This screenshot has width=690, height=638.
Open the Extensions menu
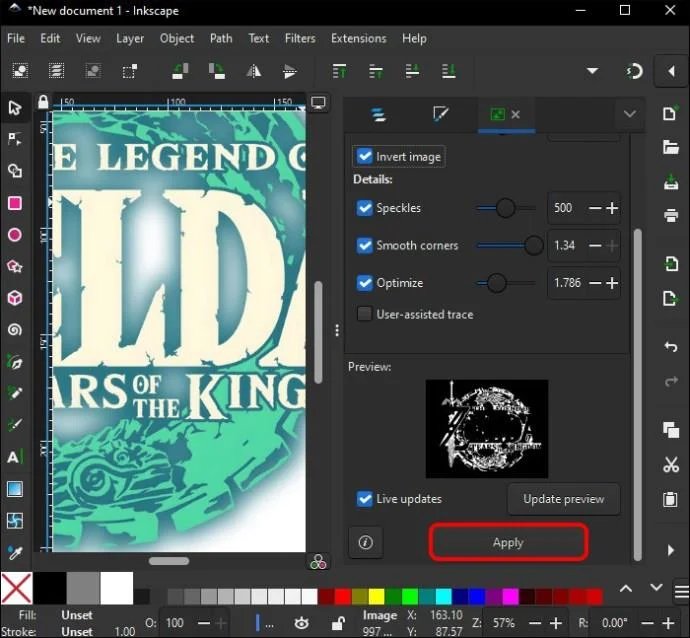coord(359,39)
